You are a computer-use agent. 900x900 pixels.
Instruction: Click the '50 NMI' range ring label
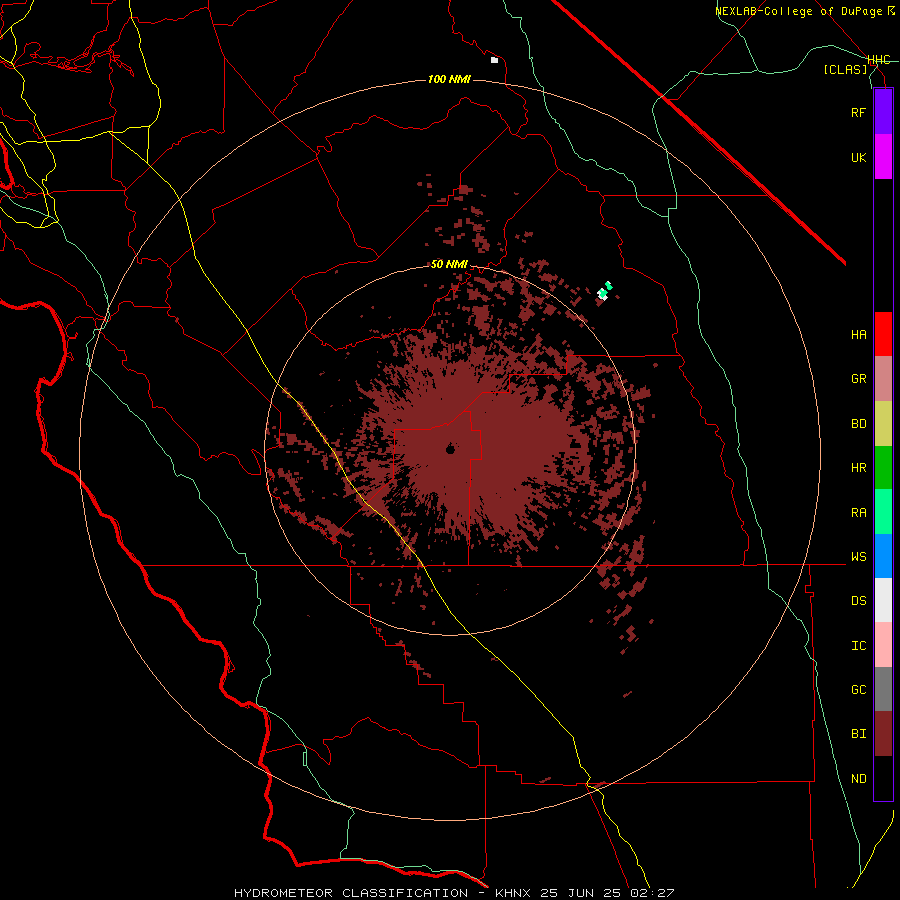click(449, 265)
